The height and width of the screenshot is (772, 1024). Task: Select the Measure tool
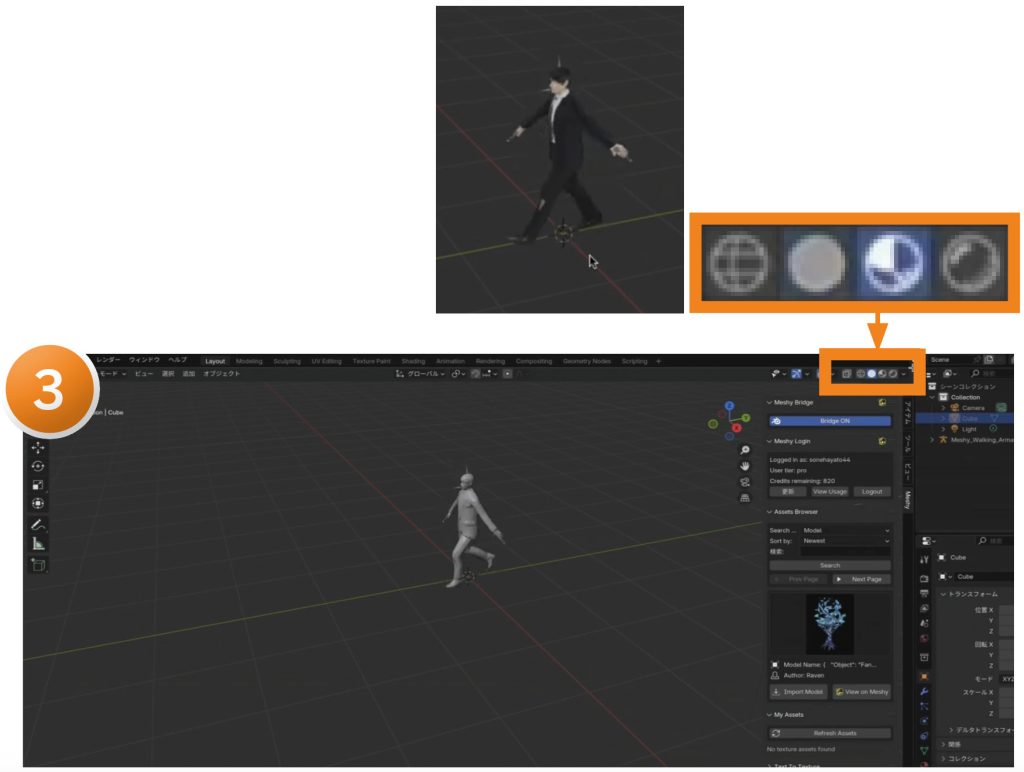[x=38, y=543]
